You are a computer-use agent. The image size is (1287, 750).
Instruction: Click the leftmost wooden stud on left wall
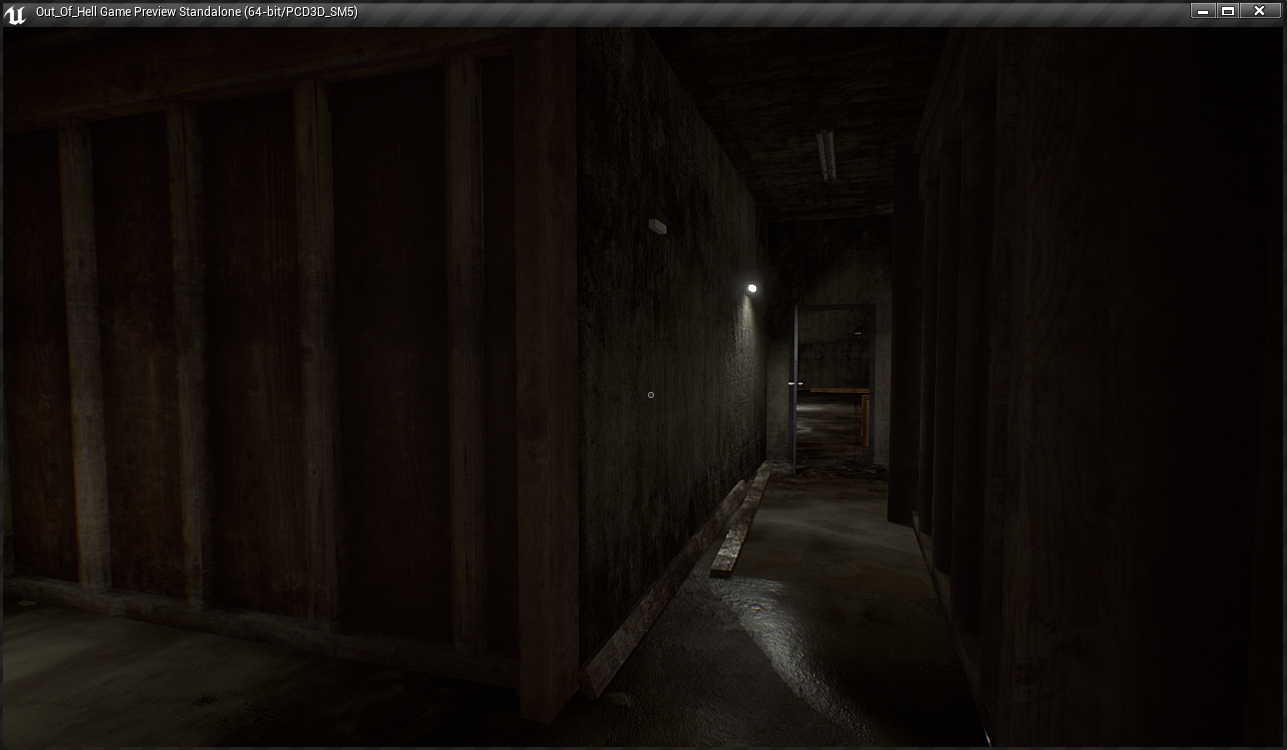click(82, 350)
